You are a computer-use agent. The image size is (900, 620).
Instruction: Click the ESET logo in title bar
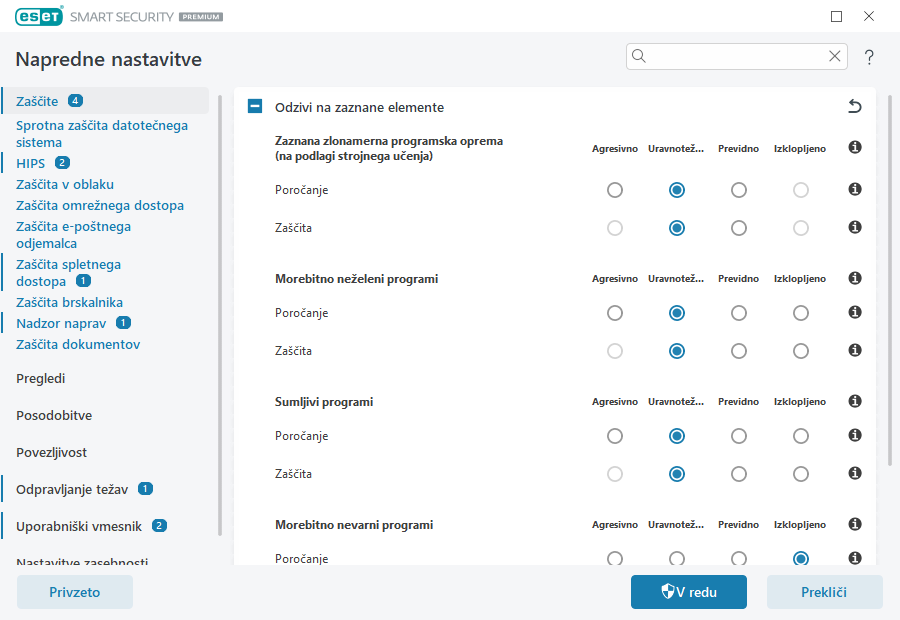[38, 17]
